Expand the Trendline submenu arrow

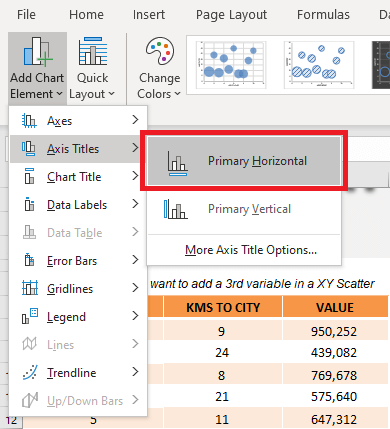click(135, 372)
